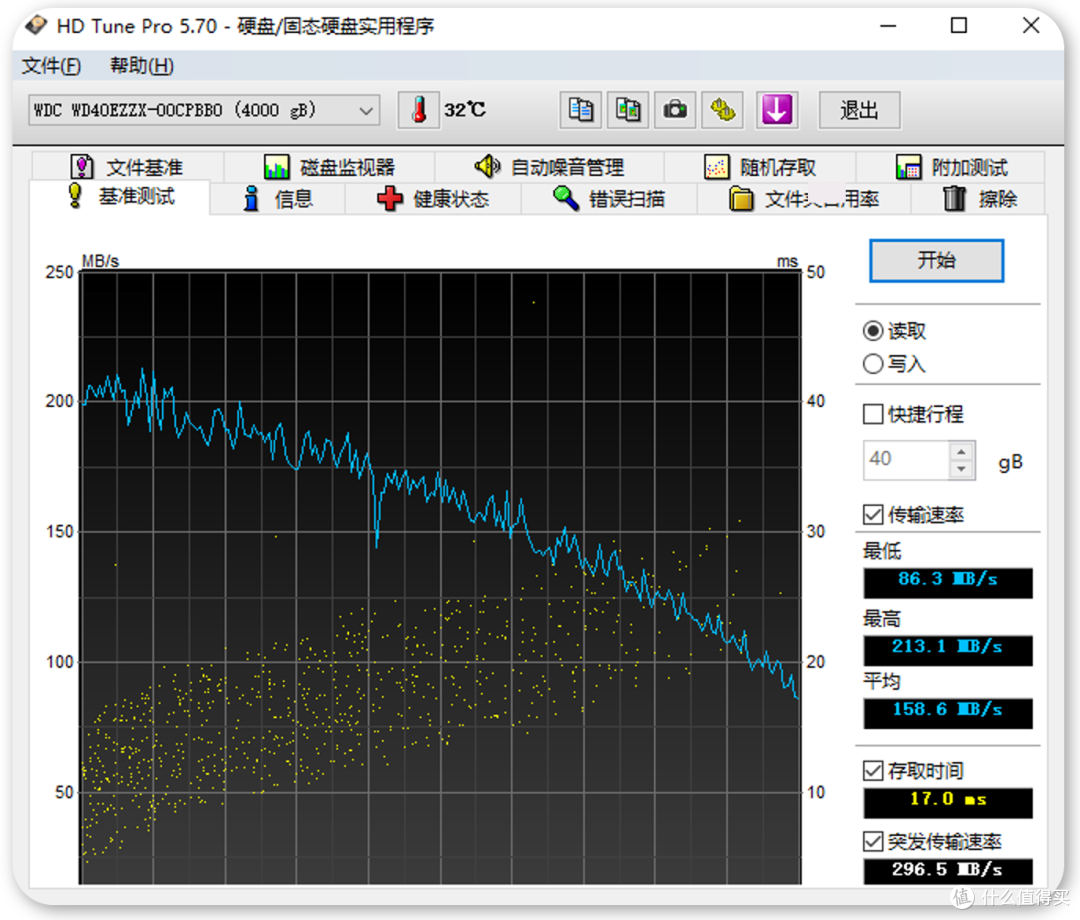Open the 健康状态 tab

[433, 199]
